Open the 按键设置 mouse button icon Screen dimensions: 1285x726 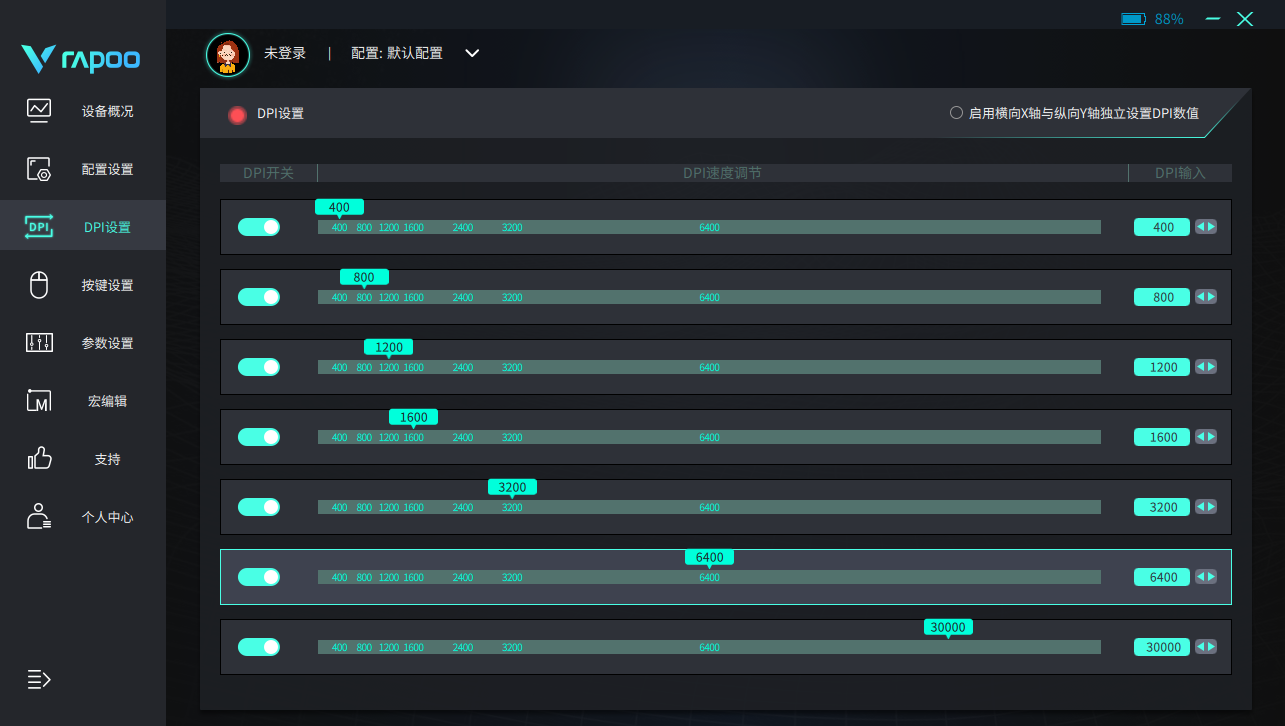pos(39,285)
